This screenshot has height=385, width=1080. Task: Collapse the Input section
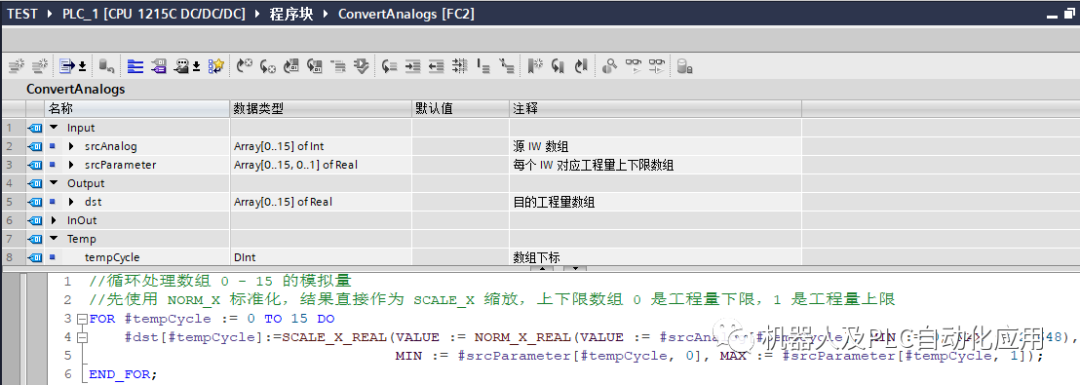(x=54, y=127)
